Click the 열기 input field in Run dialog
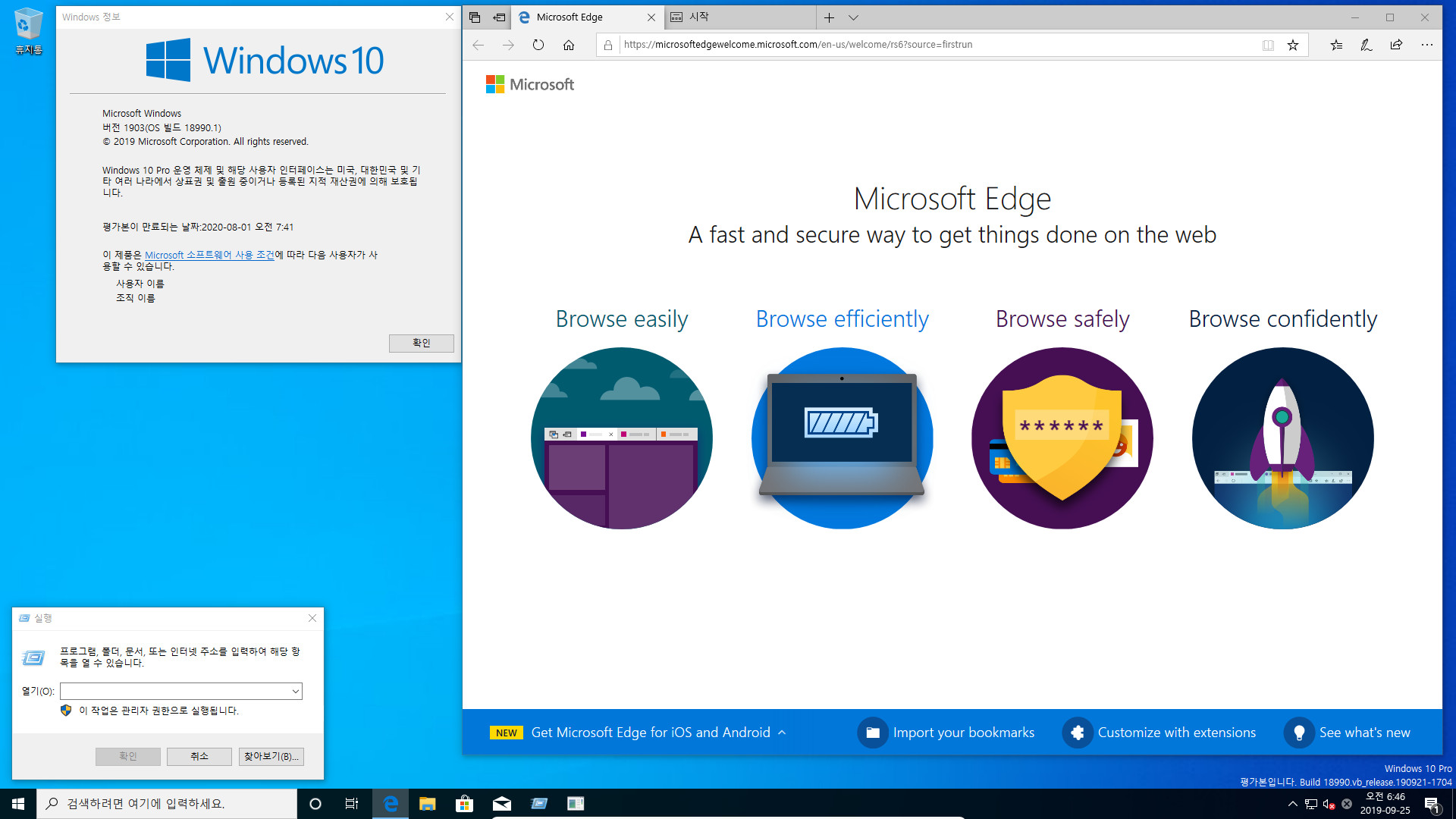 [x=174, y=691]
